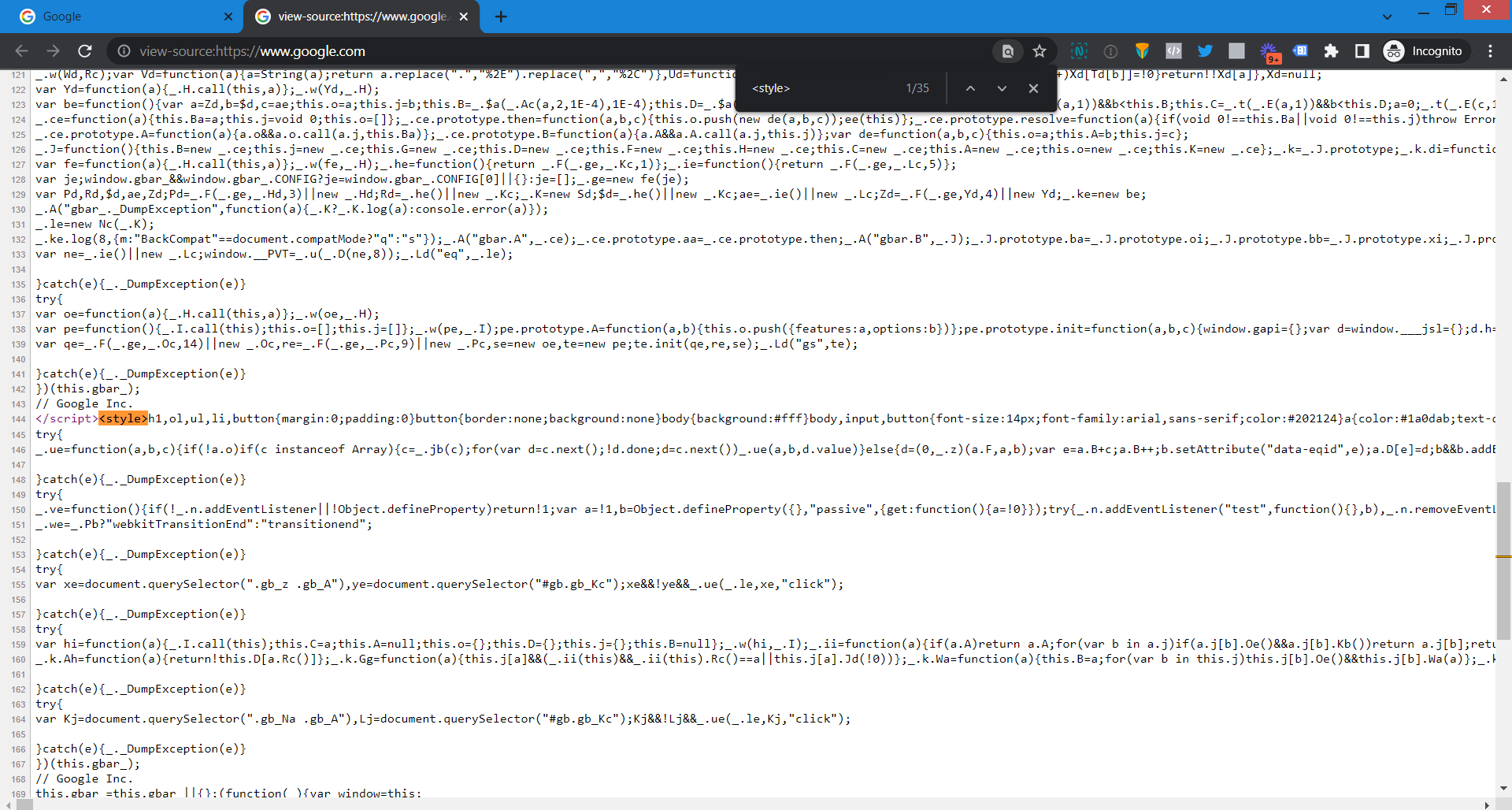The image size is (1512, 810).
Task: Open the orange shield extension
Action: tap(1142, 51)
